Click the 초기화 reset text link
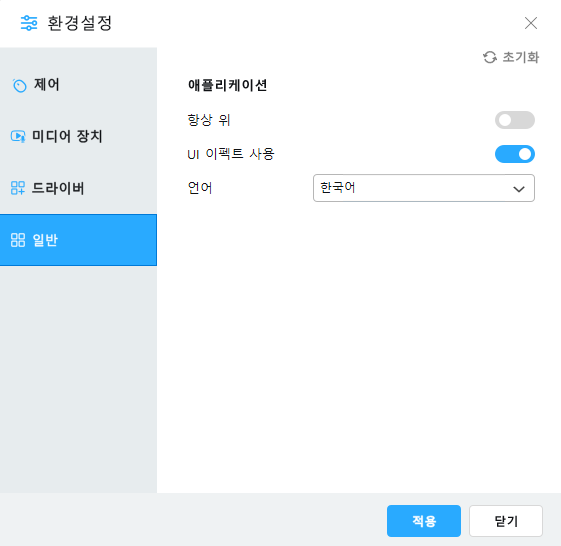The width and height of the screenshot is (561, 546). (521, 57)
